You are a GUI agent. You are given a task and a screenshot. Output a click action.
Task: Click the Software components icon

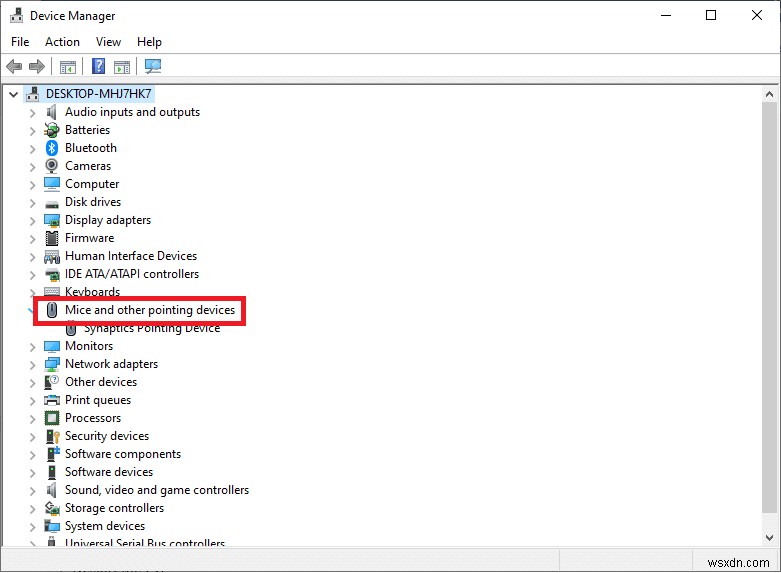pos(53,454)
